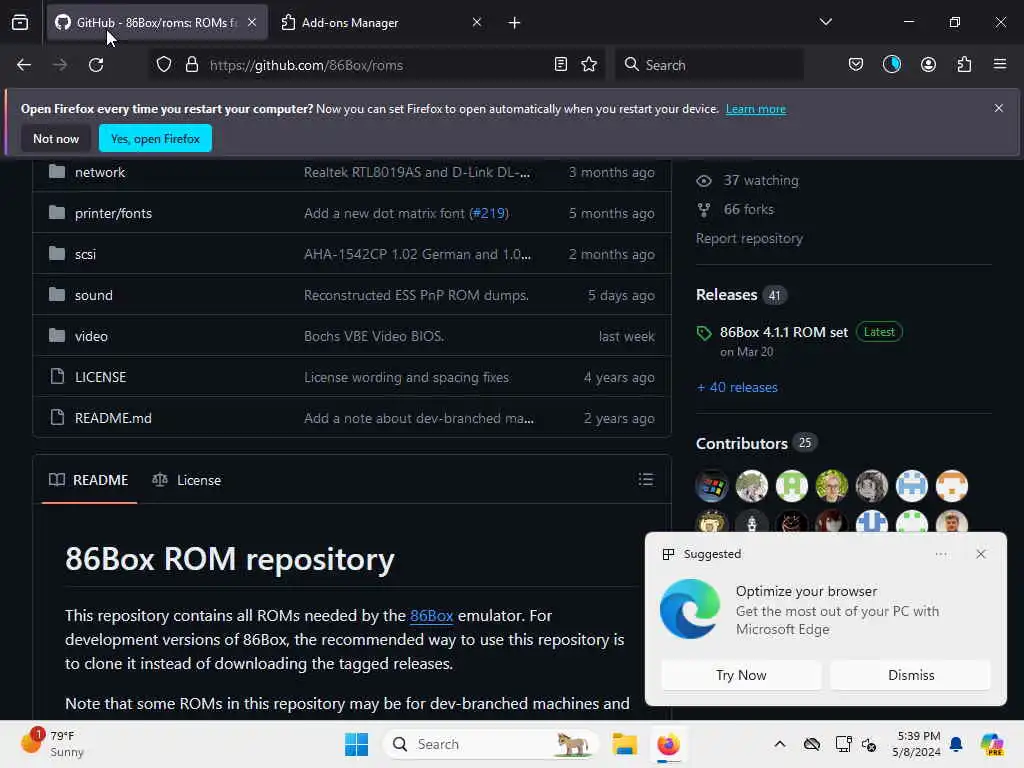Open pull request #219 link
Viewport: 1024px width, 768px height.
pyautogui.click(x=488, y=214)
